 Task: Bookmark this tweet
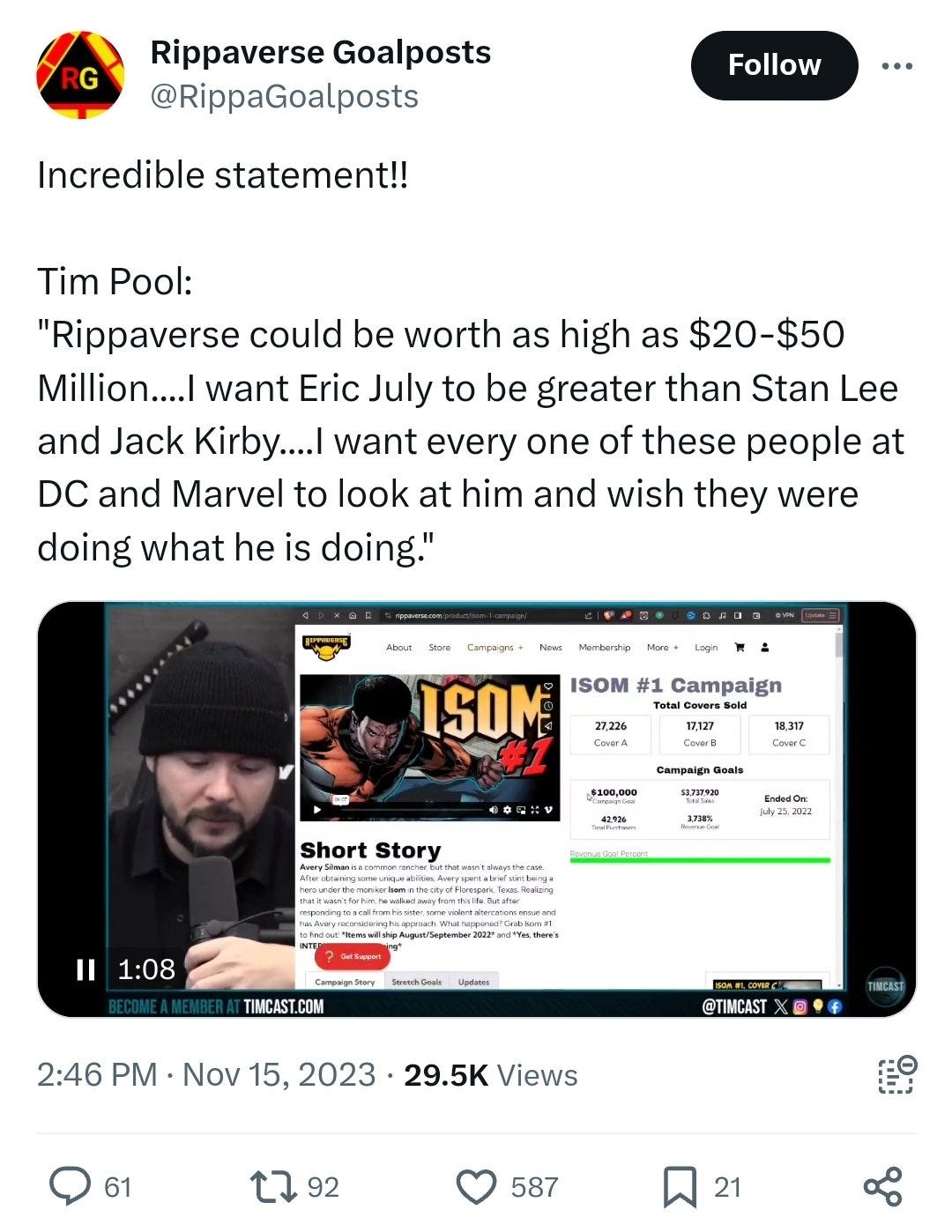(680, 1186)
